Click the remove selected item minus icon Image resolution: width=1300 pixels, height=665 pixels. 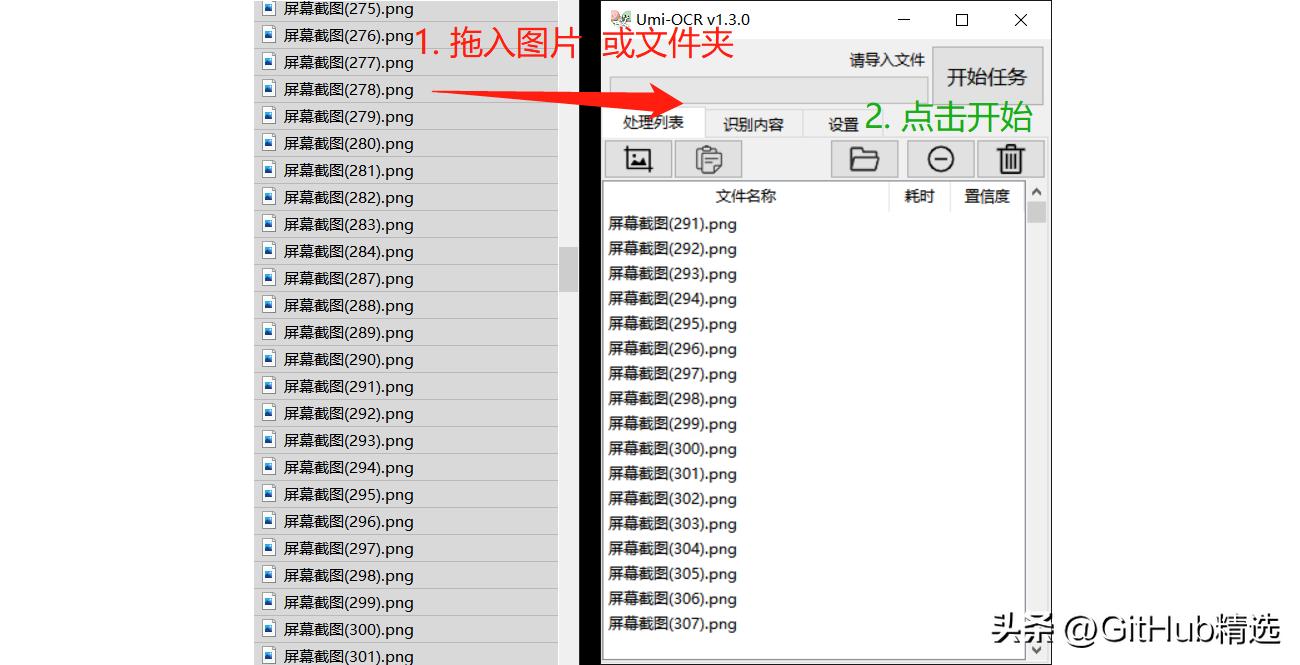[x=939, y=158]
